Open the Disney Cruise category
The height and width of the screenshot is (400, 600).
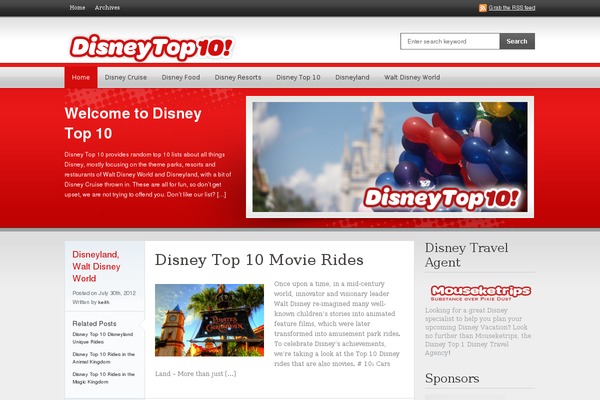click(126, 77)
